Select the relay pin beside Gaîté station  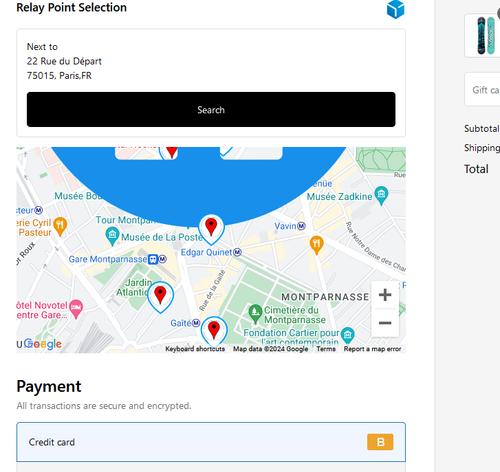tap(214, 331)
